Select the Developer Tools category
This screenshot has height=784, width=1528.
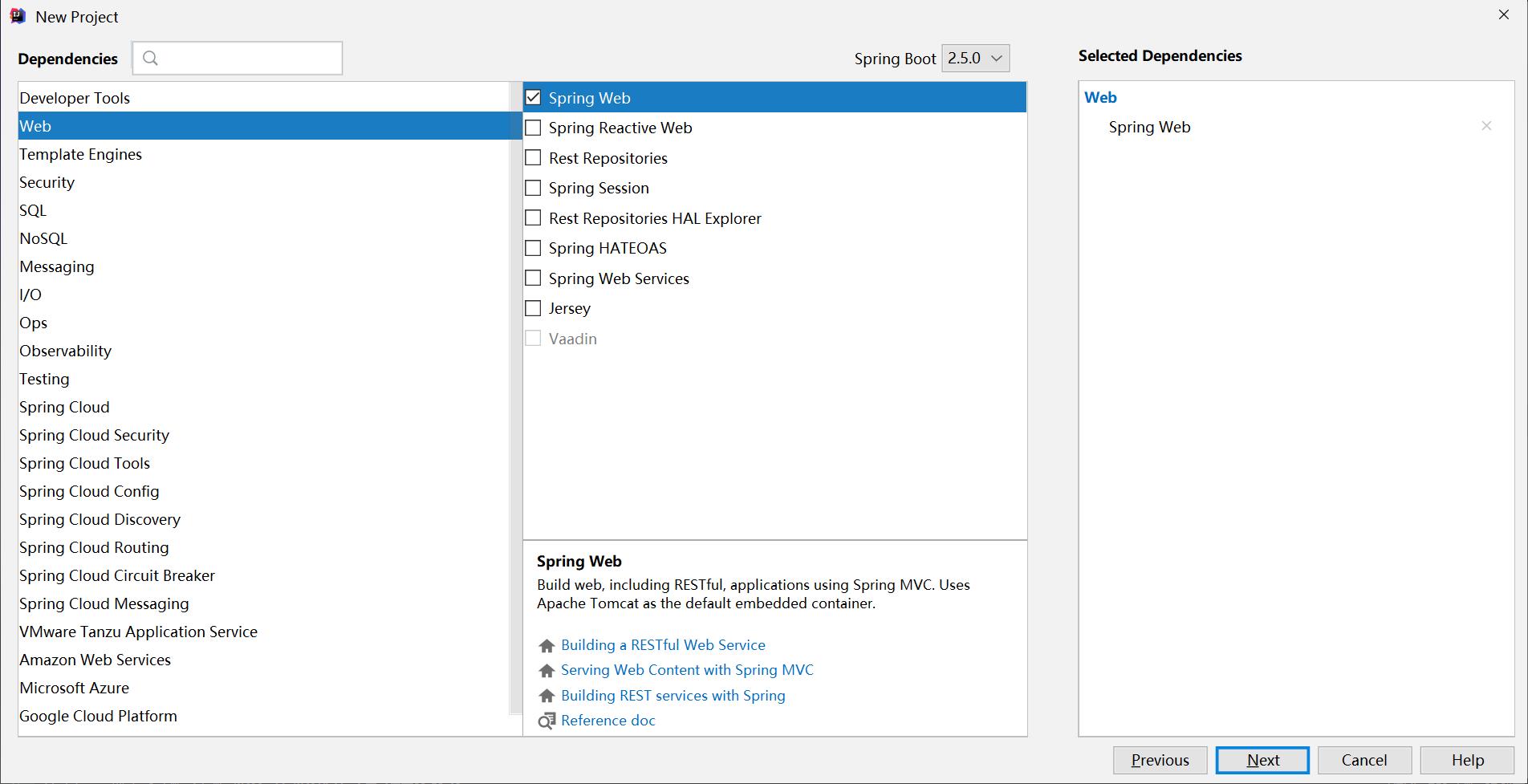click(264, 98)
